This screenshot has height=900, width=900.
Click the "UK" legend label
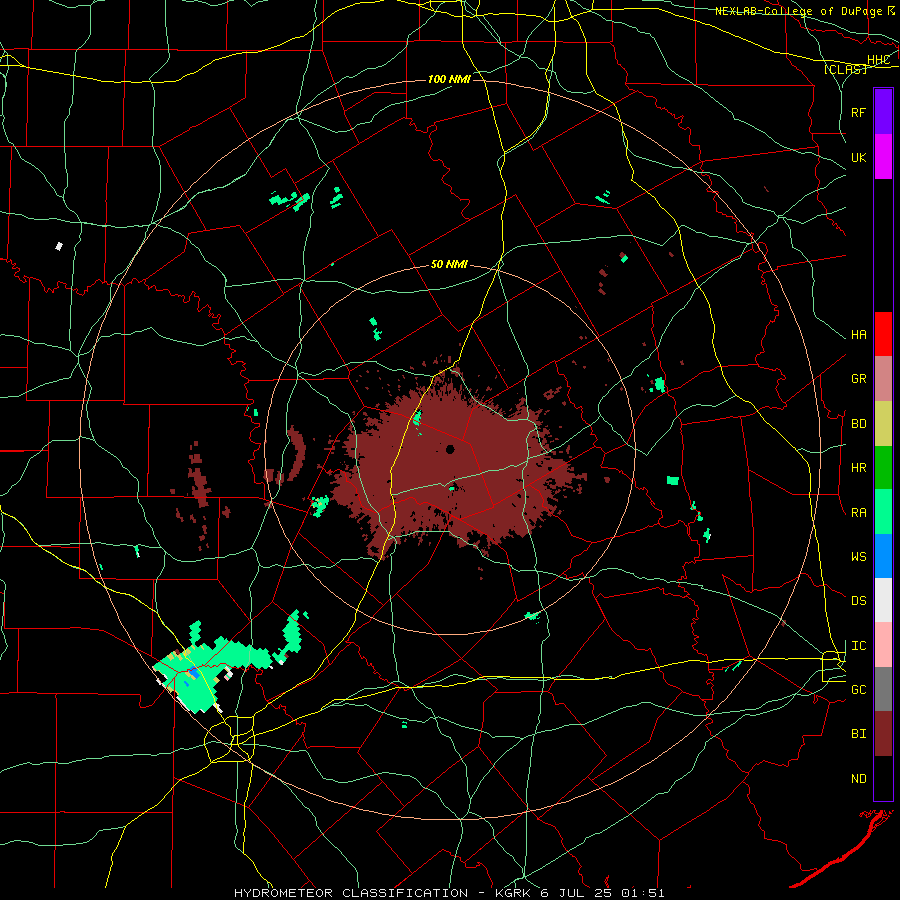pyautogui.click(x=859, y=157)
